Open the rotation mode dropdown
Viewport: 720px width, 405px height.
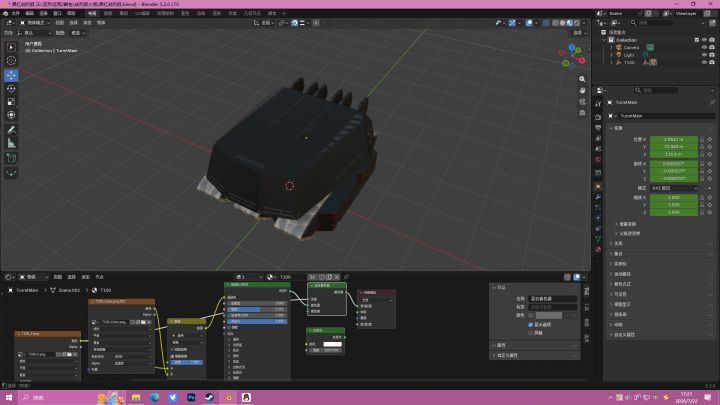(674, 188)
